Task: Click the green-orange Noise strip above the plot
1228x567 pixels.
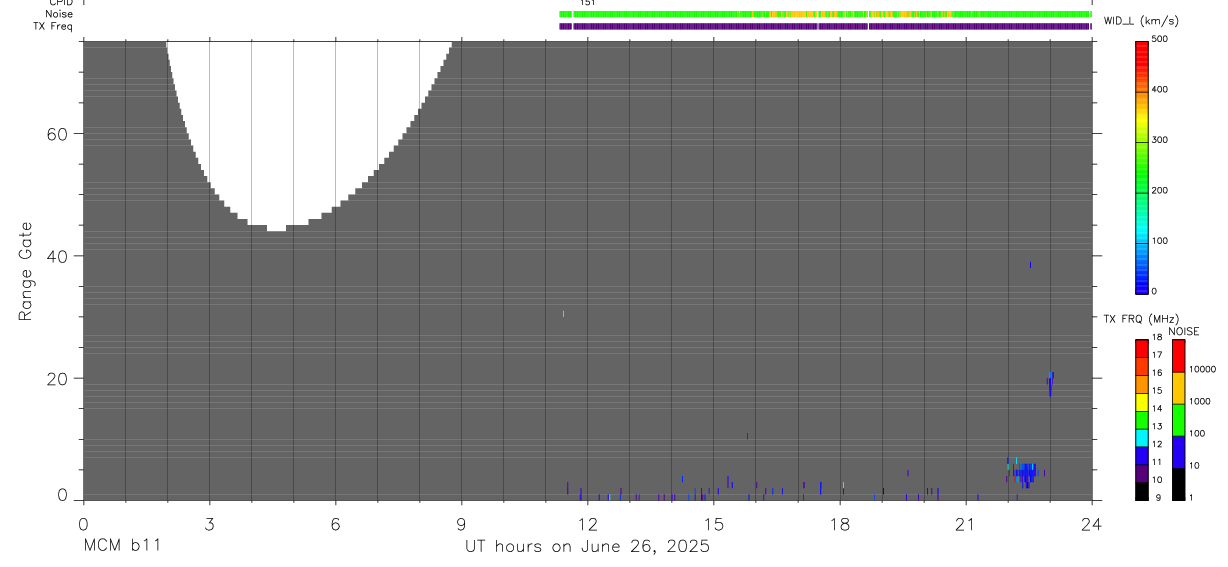Action: tap(825, 14)
